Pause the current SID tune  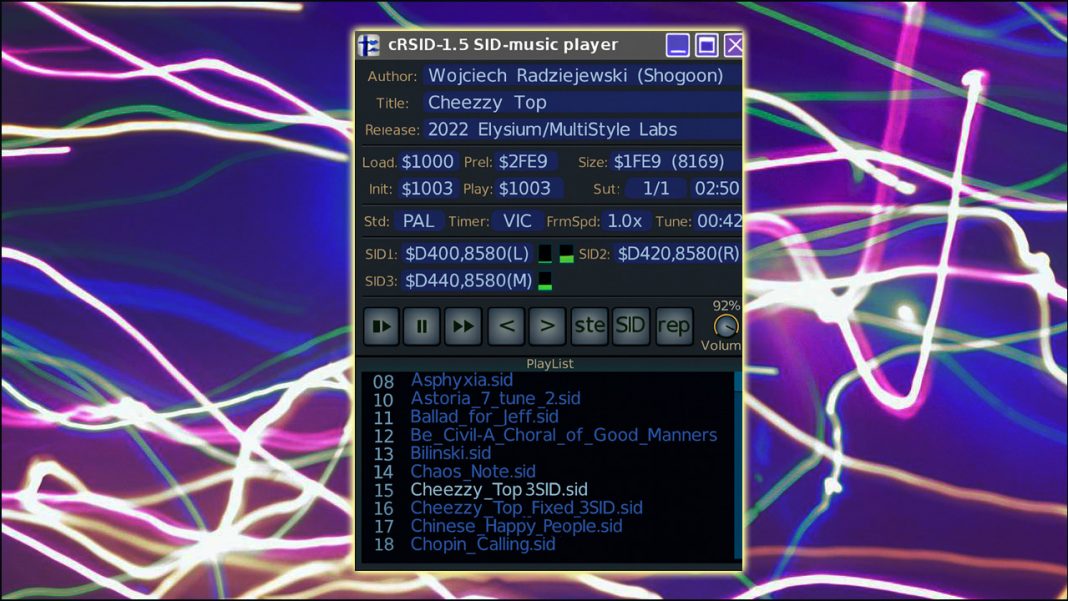420,326
